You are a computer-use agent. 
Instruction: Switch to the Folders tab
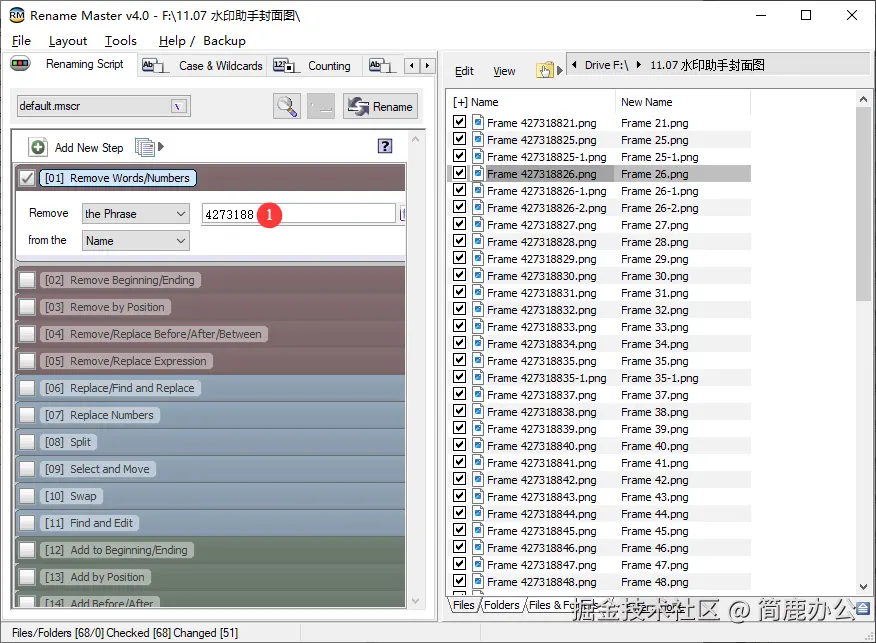[502, 605]
